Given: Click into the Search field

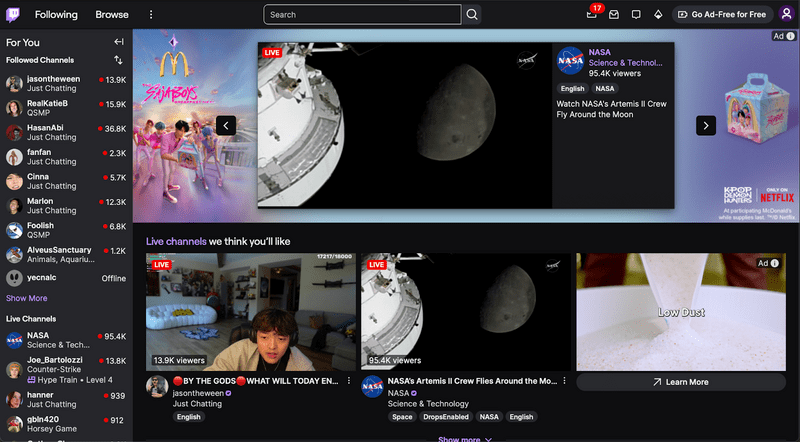Looking at the screenshot, I should click(x=362, y=15).
